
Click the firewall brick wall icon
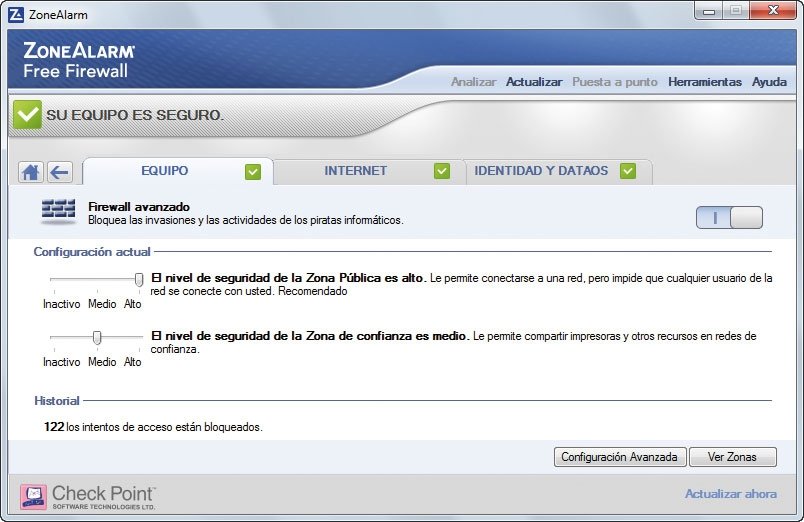(x=58, y=212)
